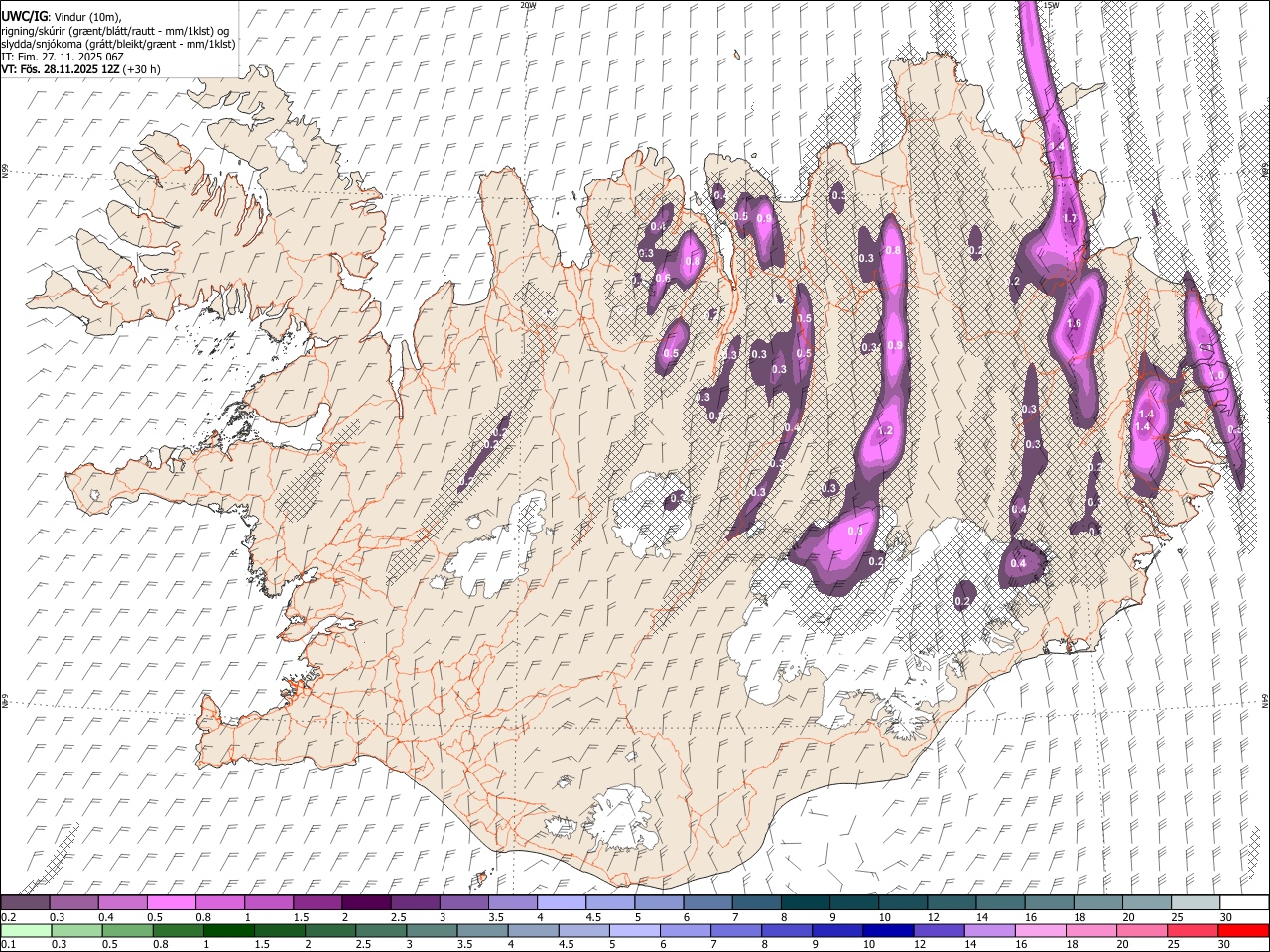The image size is (1270, 952).
Task: Pick the bright pink 0.5 swatch in upper legend row
Action: pyautogui.click(x=171, y=902)
